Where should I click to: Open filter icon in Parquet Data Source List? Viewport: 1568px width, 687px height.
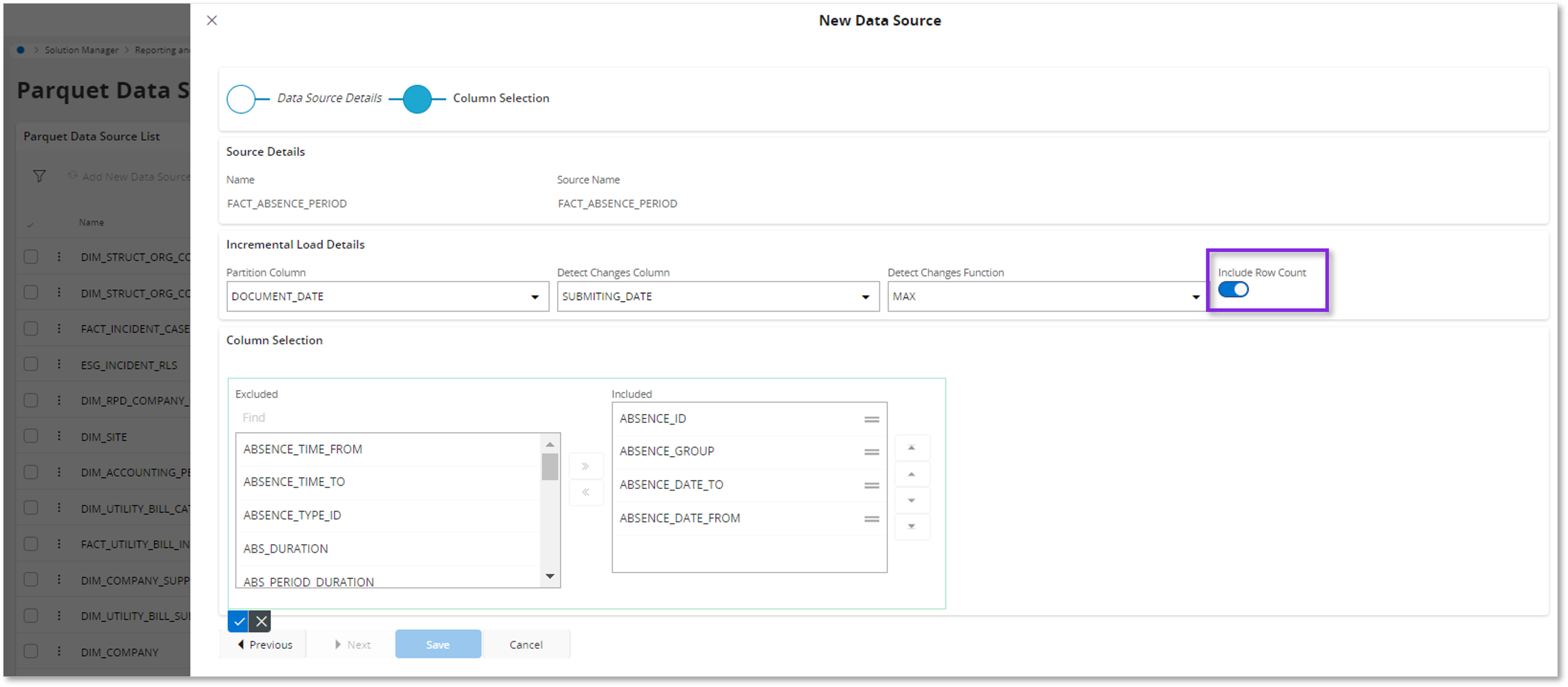coord(40,176)
